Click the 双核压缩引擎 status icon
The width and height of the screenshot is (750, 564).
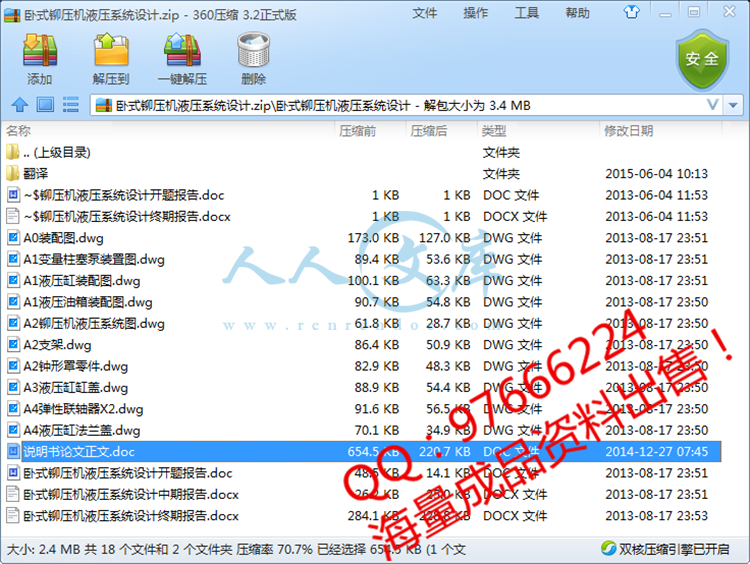tap(608, 548)
